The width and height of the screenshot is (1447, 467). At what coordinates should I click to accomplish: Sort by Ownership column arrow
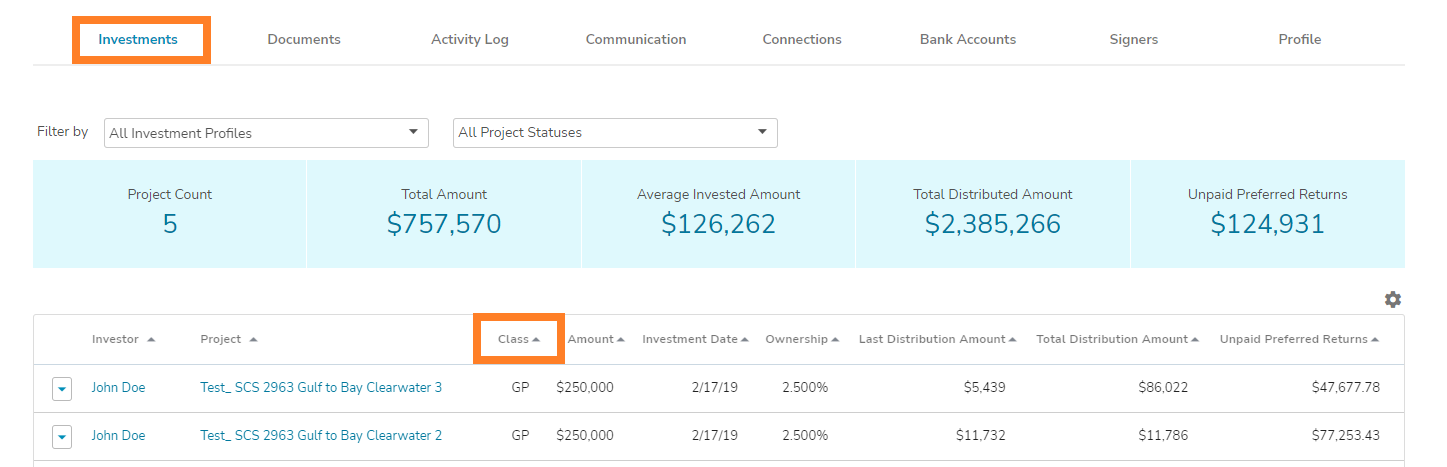pyautogui.click(x=835, y=340)
